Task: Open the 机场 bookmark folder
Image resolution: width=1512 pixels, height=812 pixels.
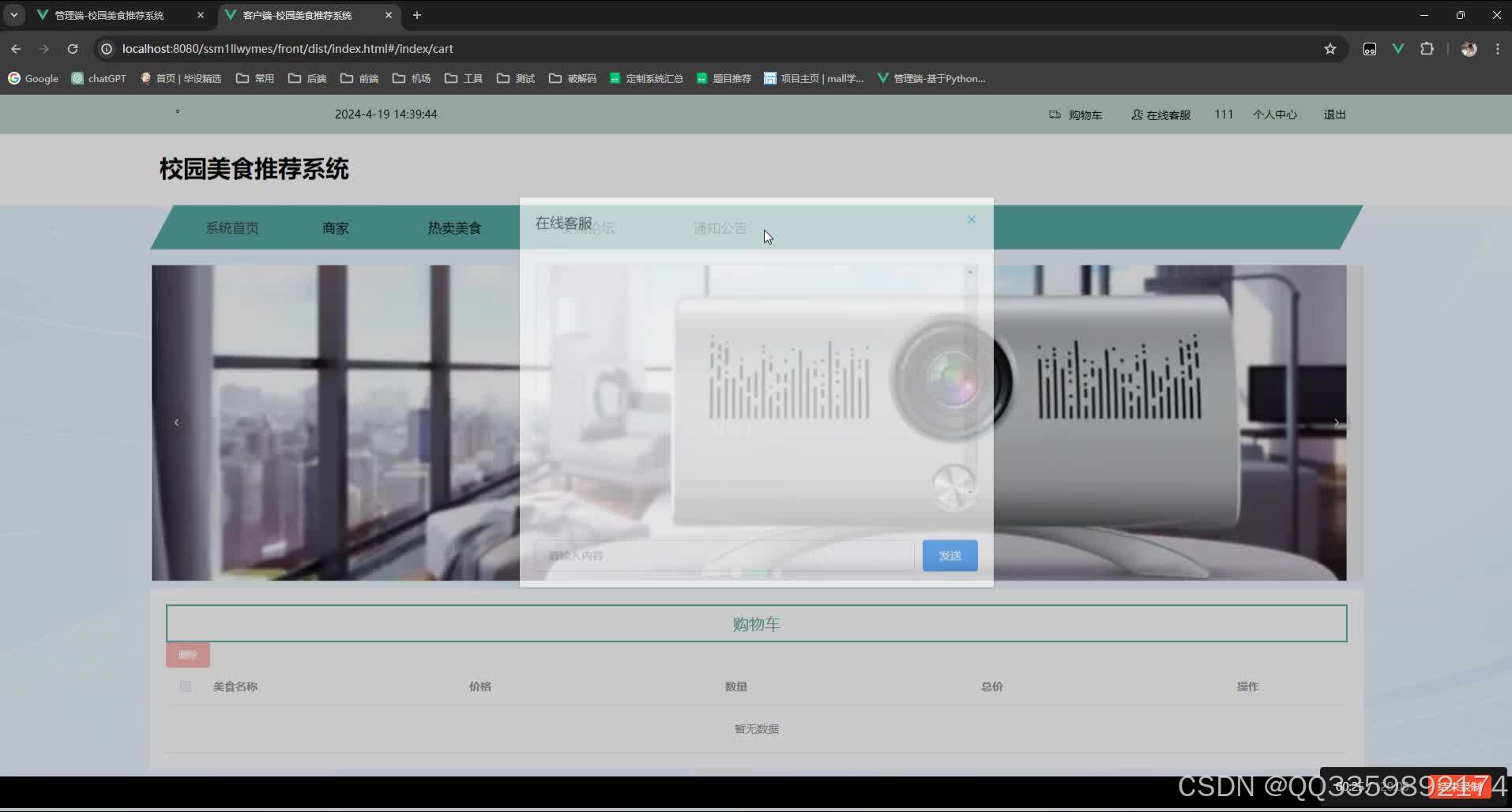Action: click(x=412, y=78)
